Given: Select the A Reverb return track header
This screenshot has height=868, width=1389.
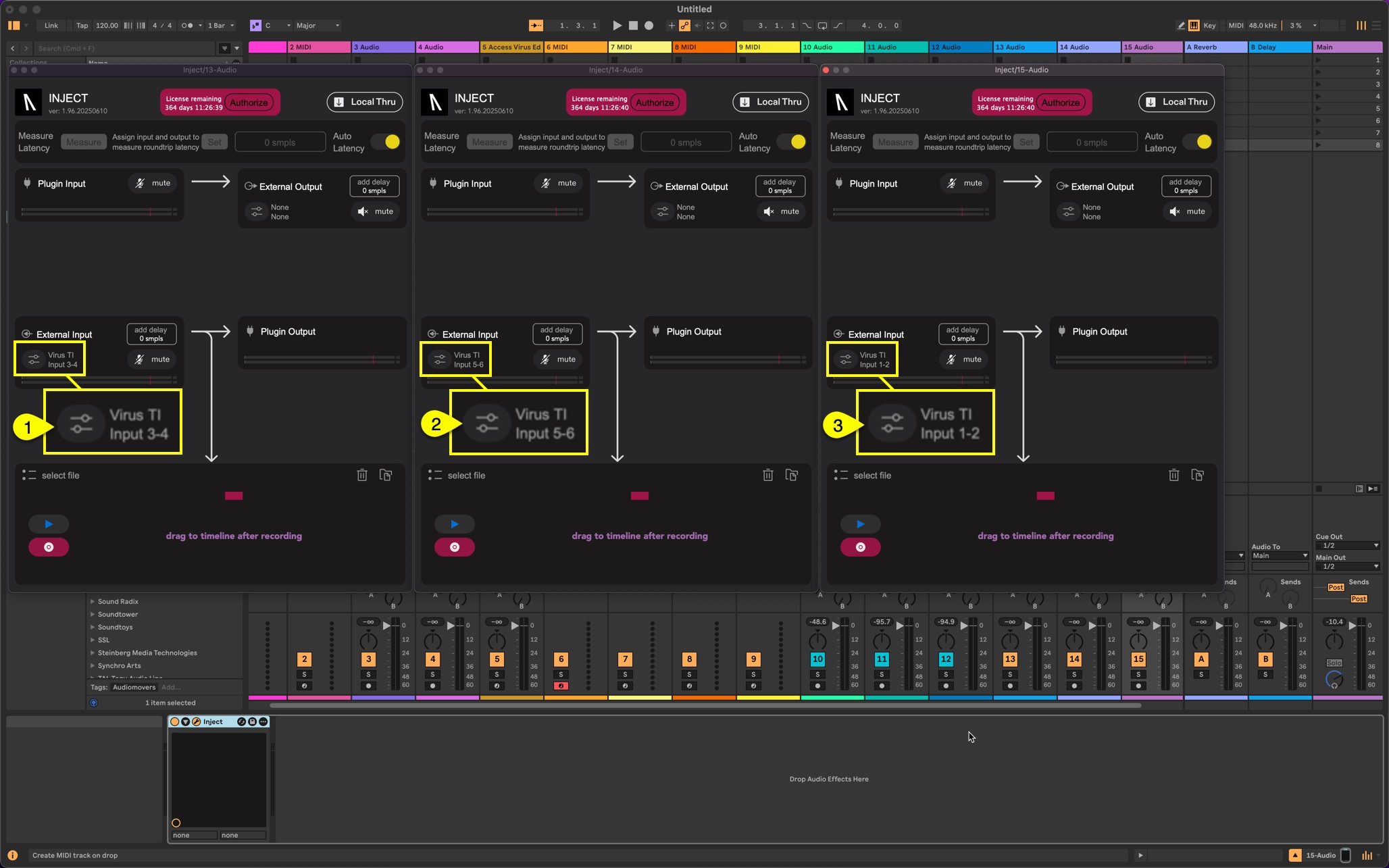Looking at the screenshot, I should [1215, 47].
